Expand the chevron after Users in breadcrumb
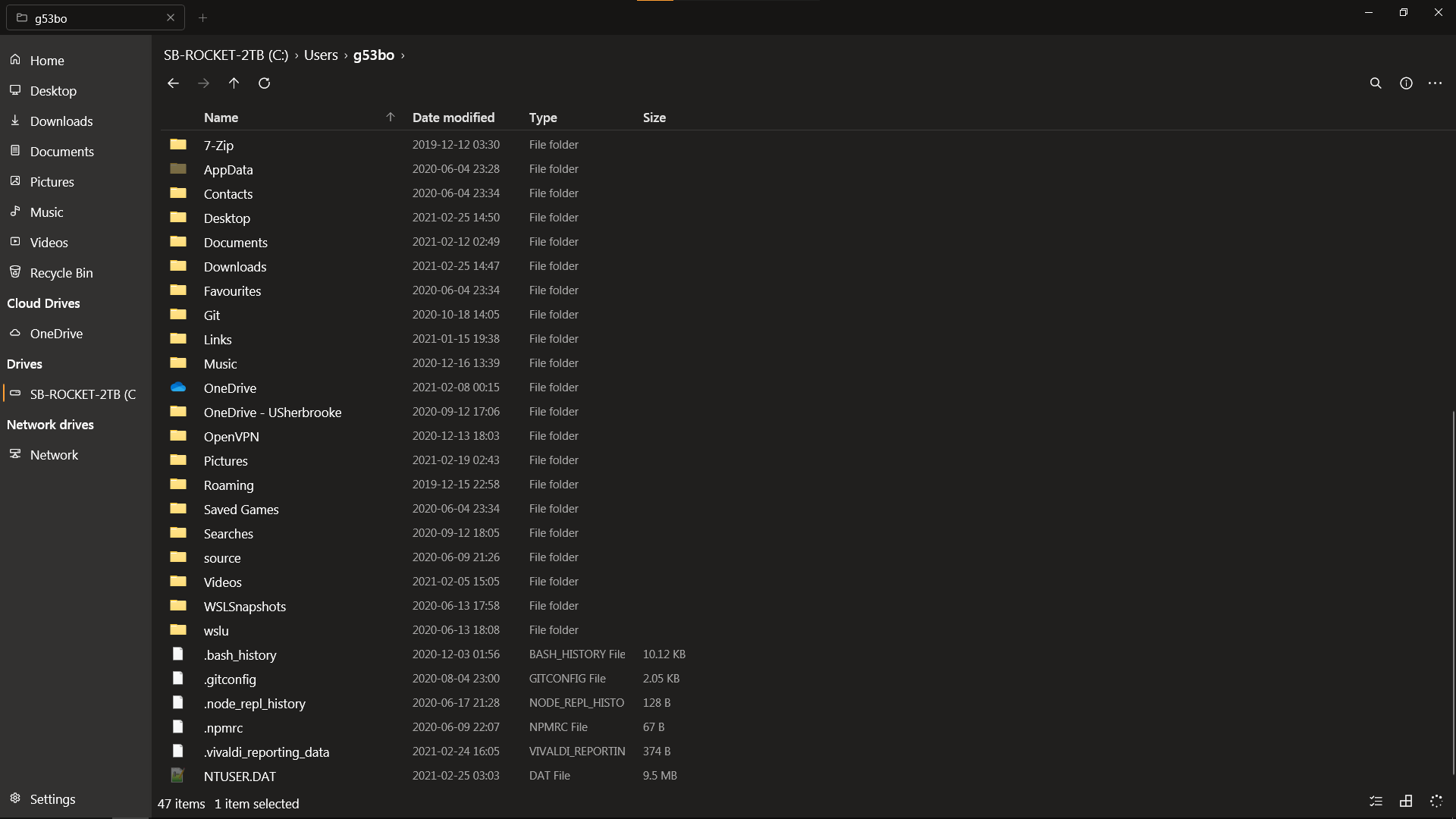Image resolution: width=1456 pixels, height=819 pixels. click(346, 55)
